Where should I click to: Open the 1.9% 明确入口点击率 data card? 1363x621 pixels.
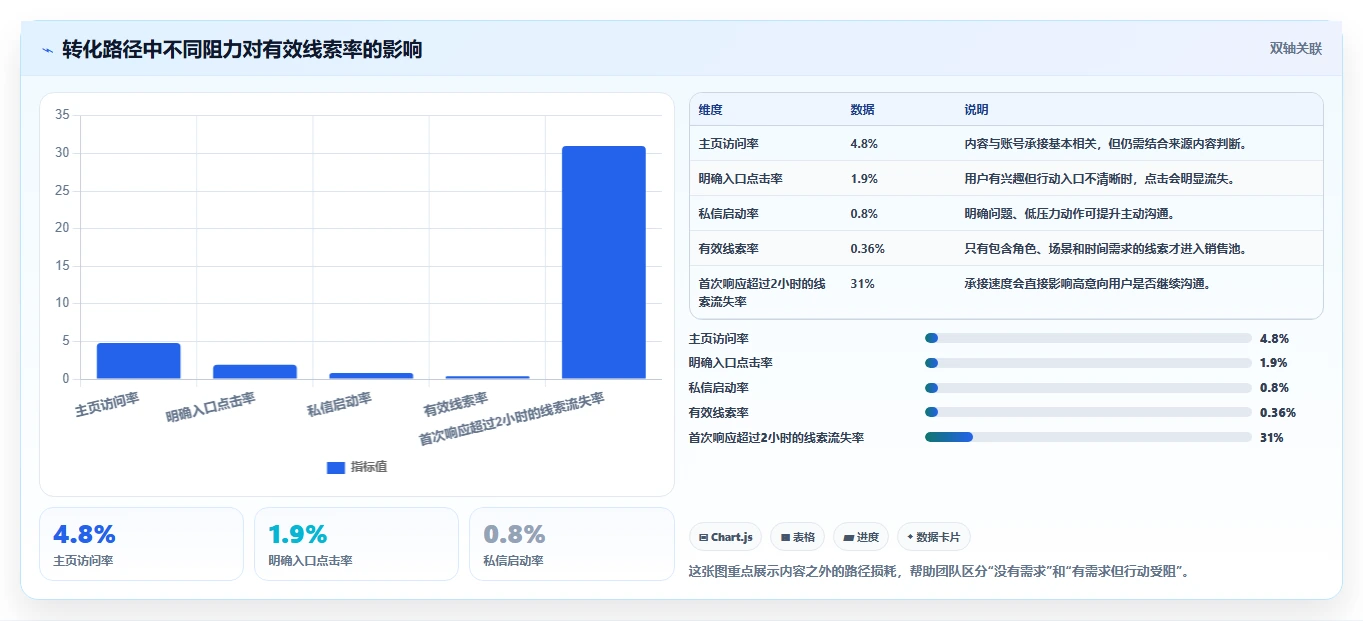tap(356, 544)
